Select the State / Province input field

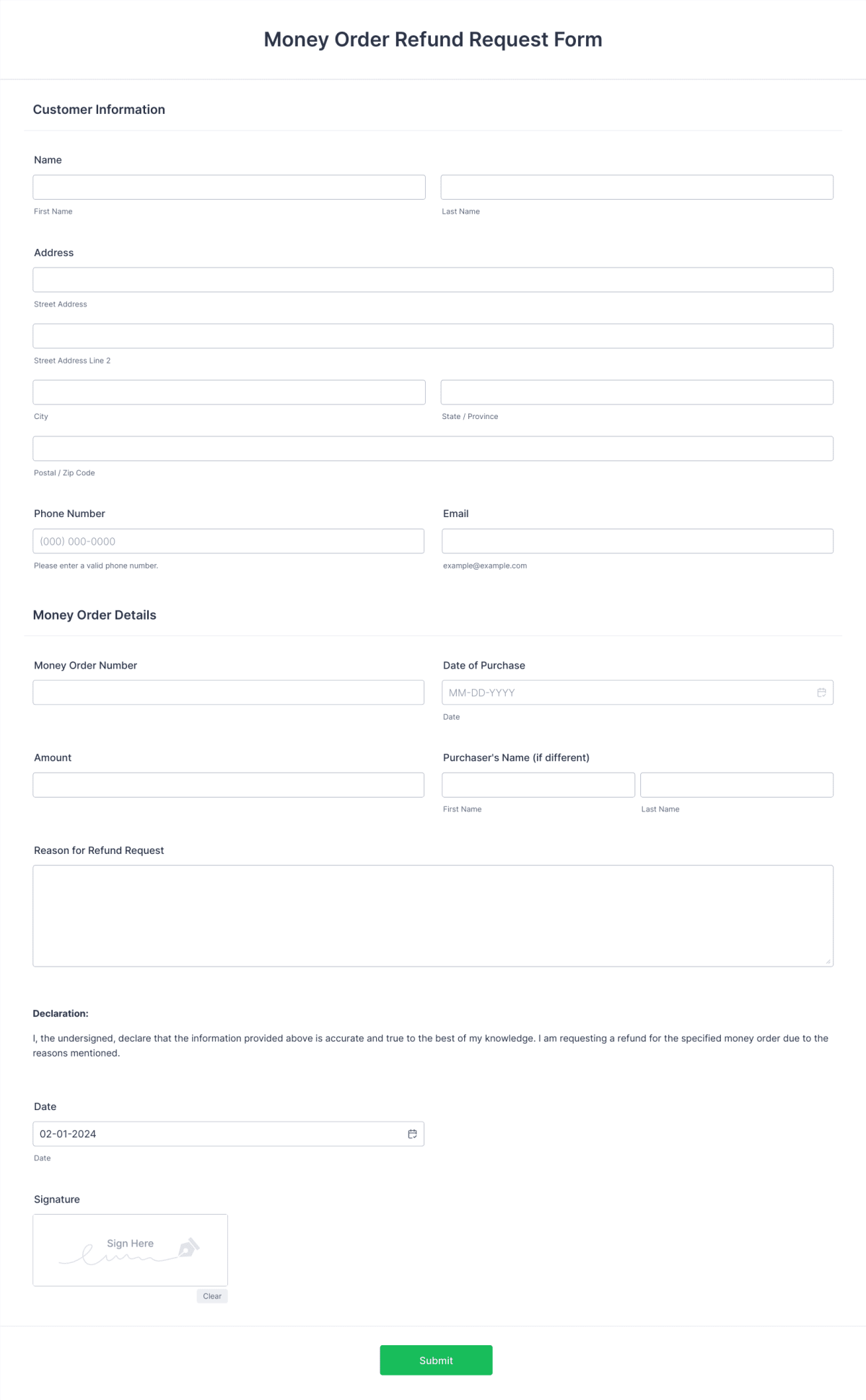click(x=637, y=392)
